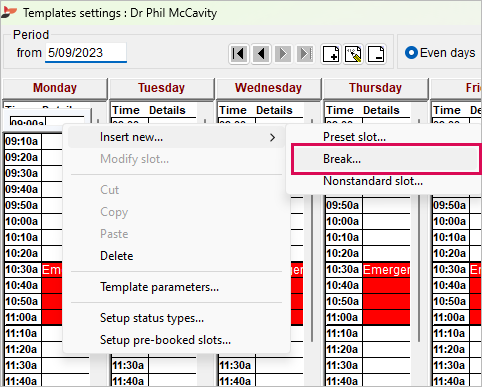
Task: Choose Insert new... in context menu
Action: [176, 137]
